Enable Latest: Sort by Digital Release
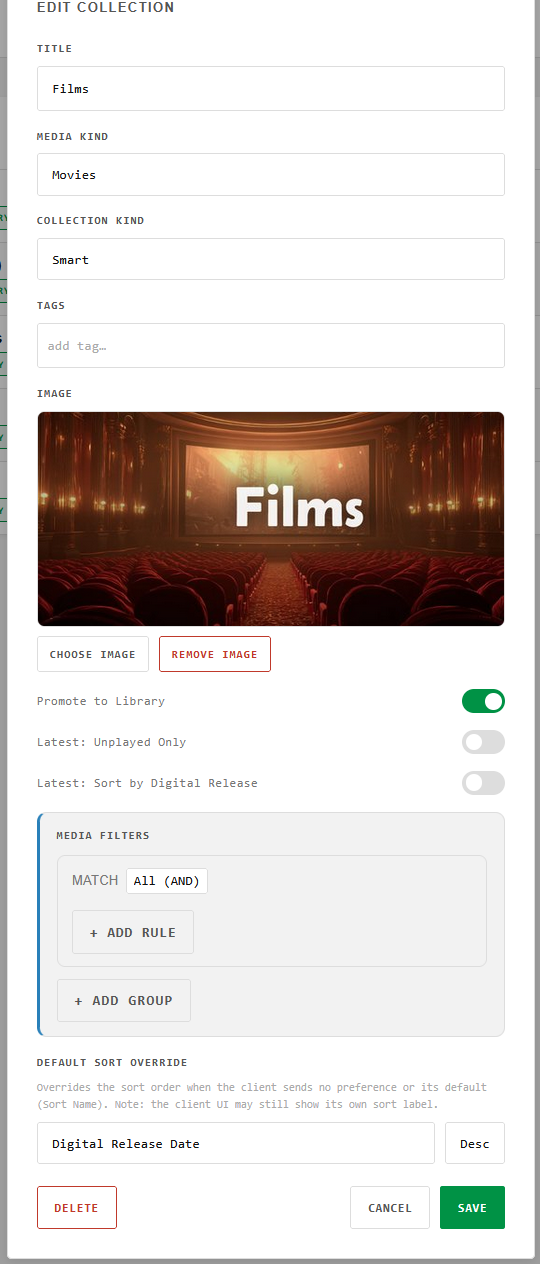This screenshot has width=540, height=1264. pyautogui.click(x=483, y=783)
